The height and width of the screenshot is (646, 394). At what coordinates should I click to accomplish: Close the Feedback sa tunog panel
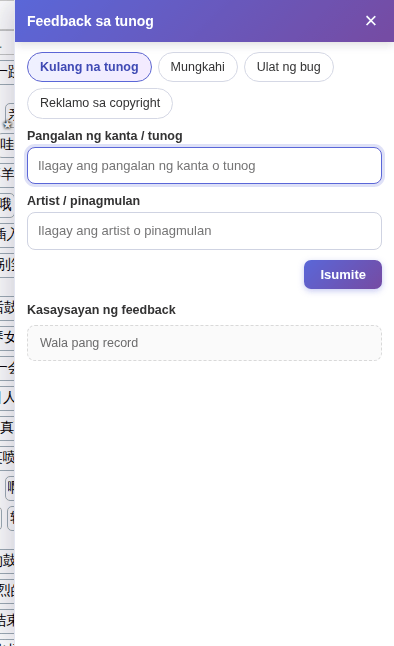(x=371, y=21)
